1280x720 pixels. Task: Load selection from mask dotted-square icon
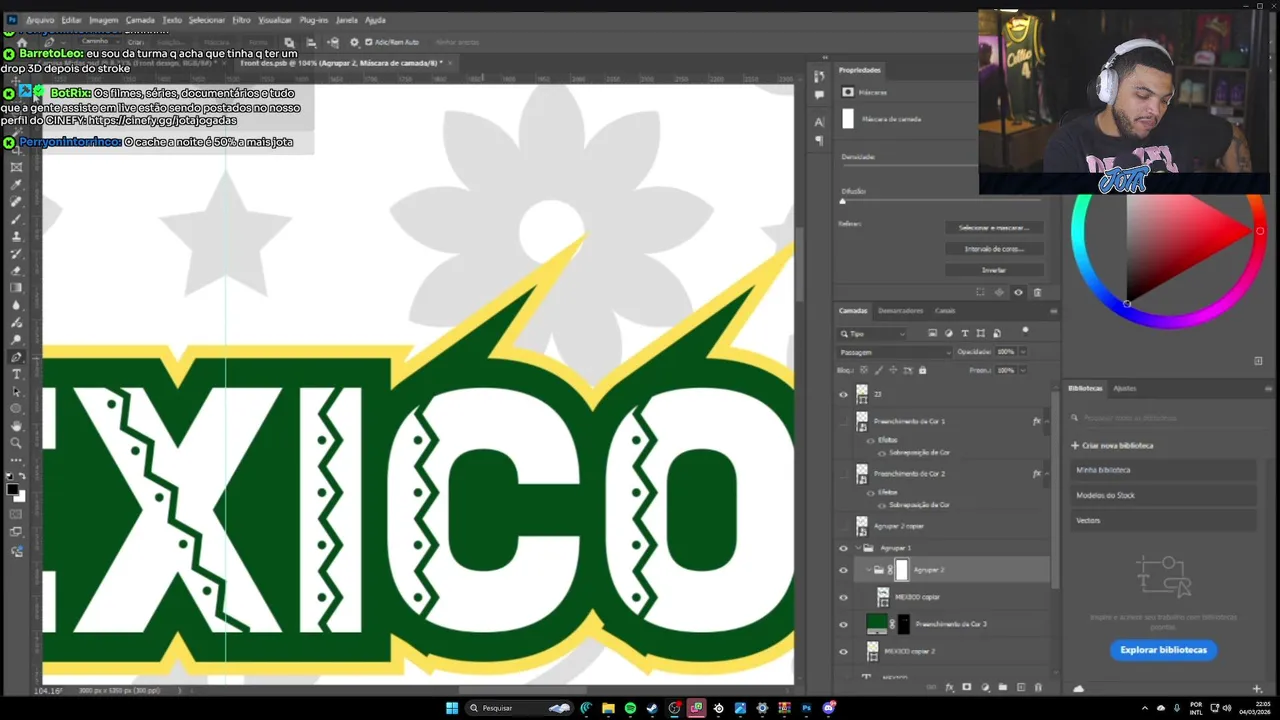[980, 292]
